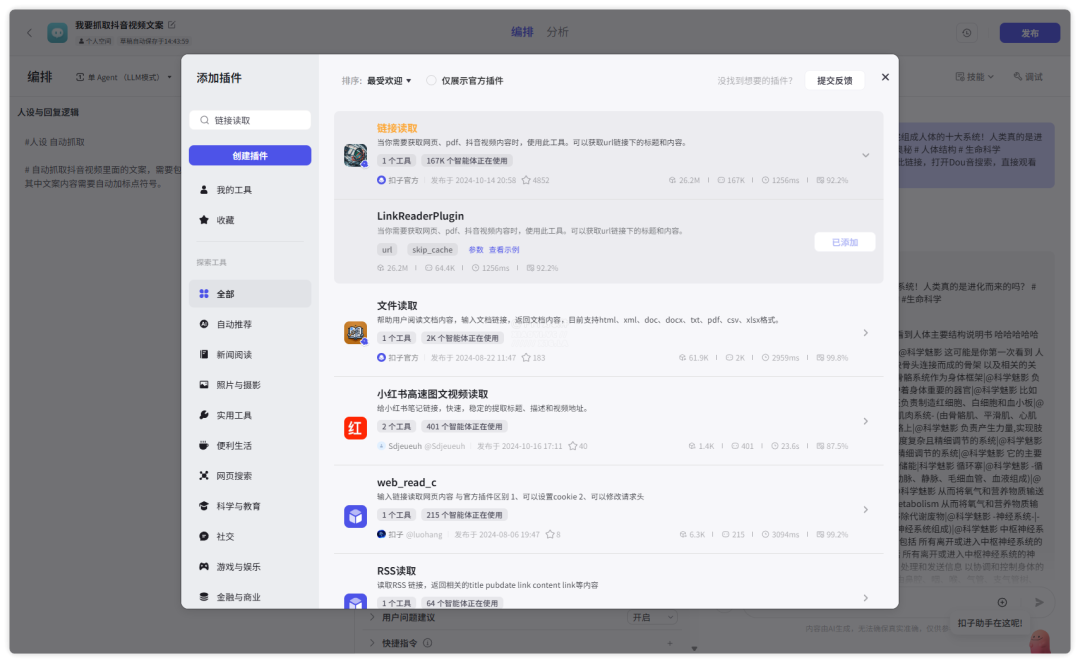Viewport: 1080px width, 663px height.
Task: Click the 照片与摄影 image icon
Action: click(204, 385)
